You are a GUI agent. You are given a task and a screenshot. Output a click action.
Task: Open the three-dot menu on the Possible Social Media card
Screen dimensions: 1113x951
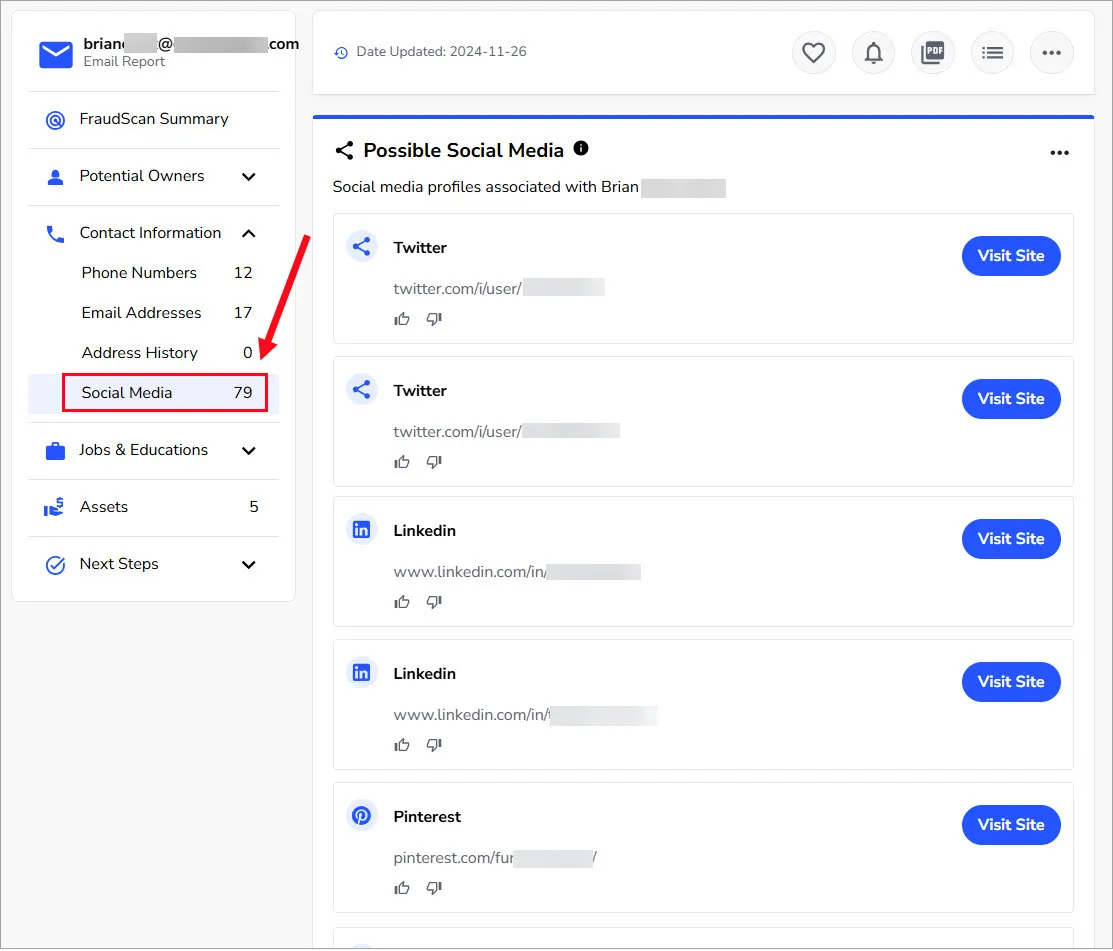[x=1060, y=152]
